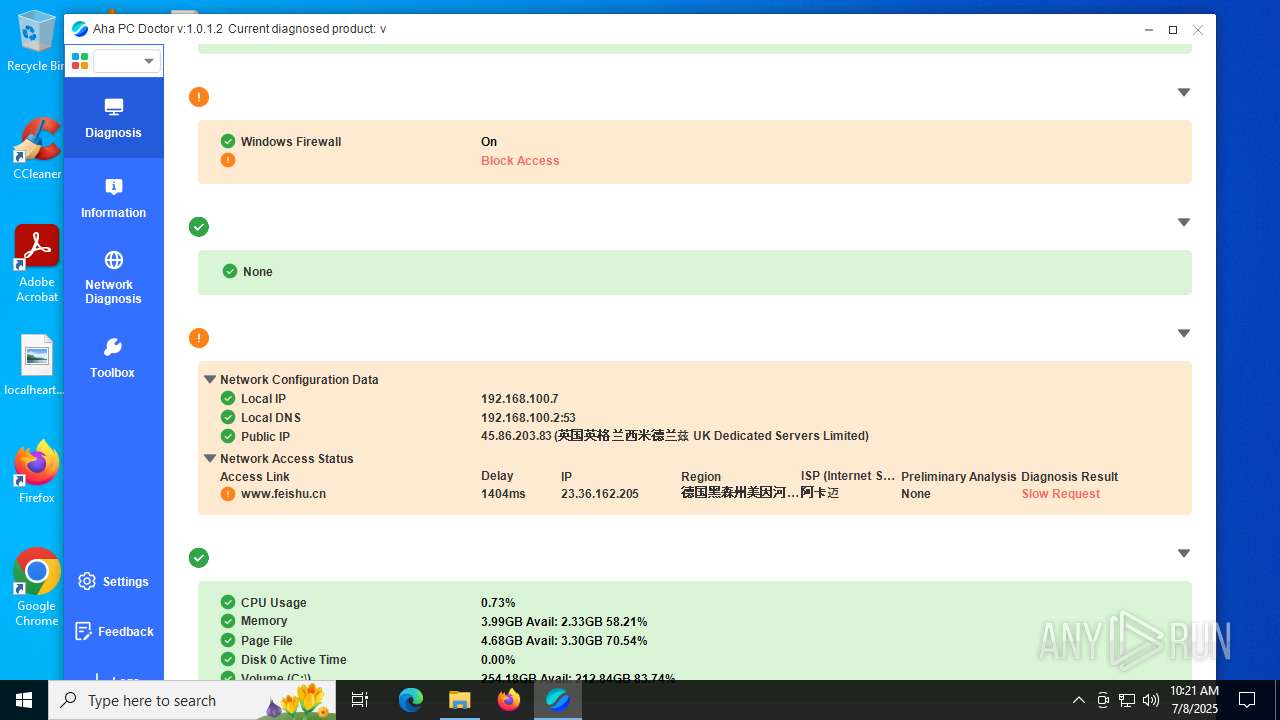Screen dimensions: 1280x720
Task: Click the Local DNS check icon
Action: click(x=228, y=418)
